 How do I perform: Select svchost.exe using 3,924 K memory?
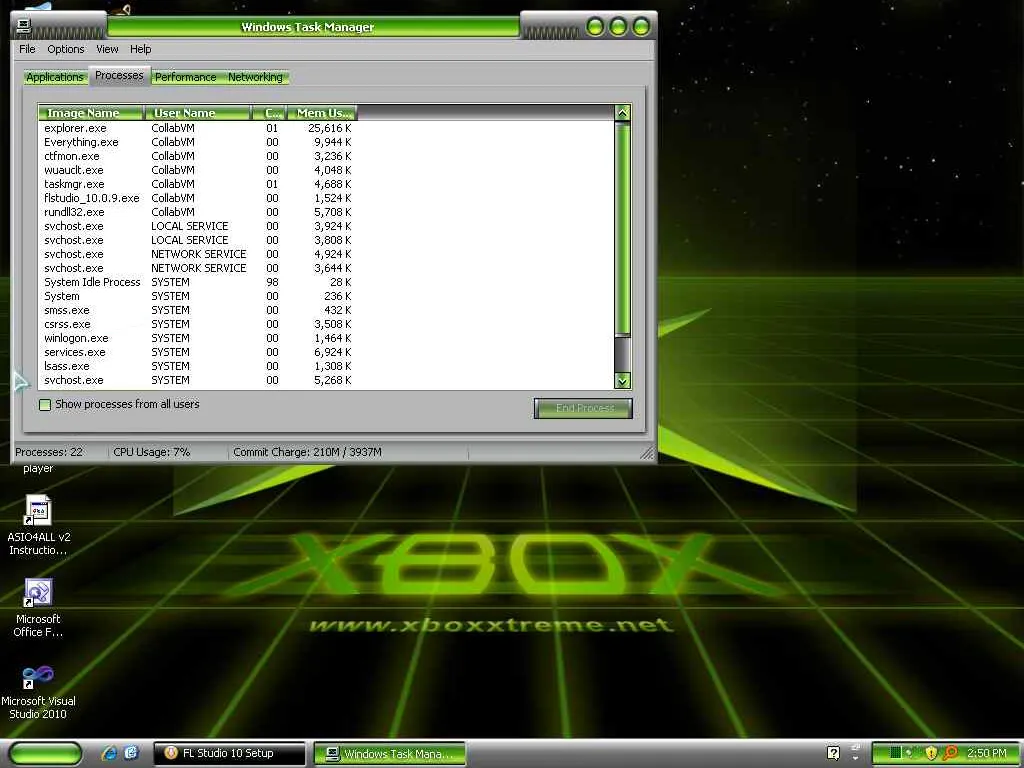198,226
